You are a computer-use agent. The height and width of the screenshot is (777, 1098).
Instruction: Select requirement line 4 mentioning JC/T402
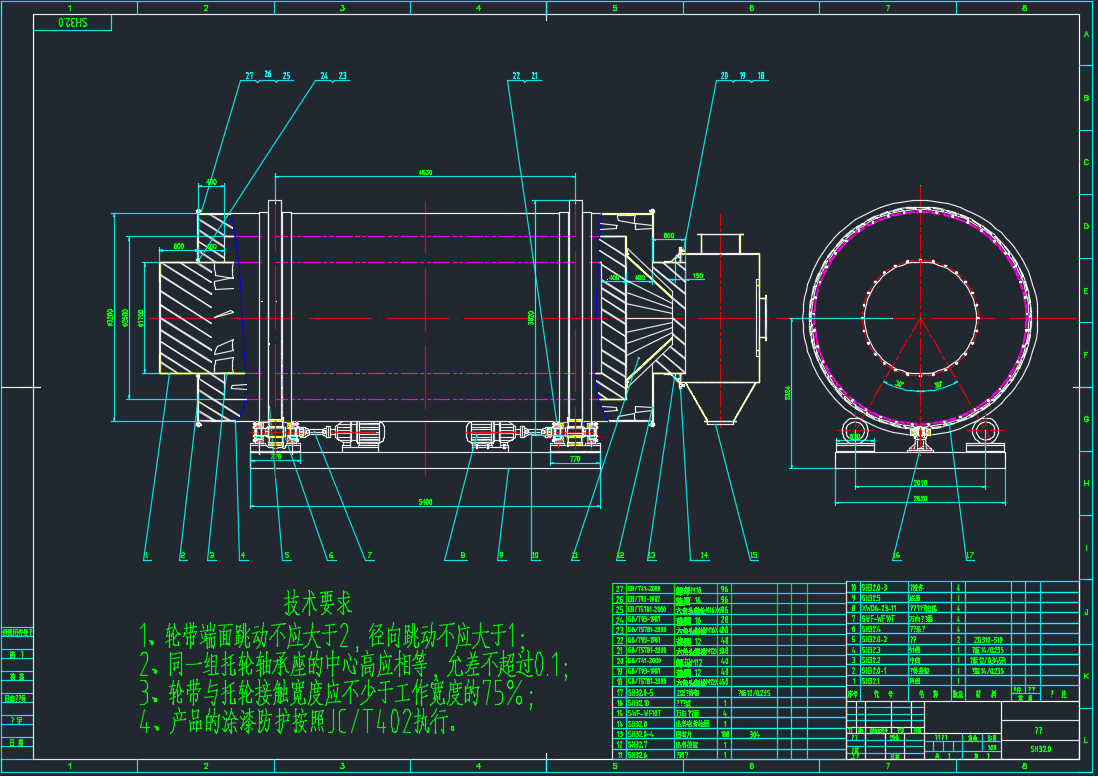point(300,722)
